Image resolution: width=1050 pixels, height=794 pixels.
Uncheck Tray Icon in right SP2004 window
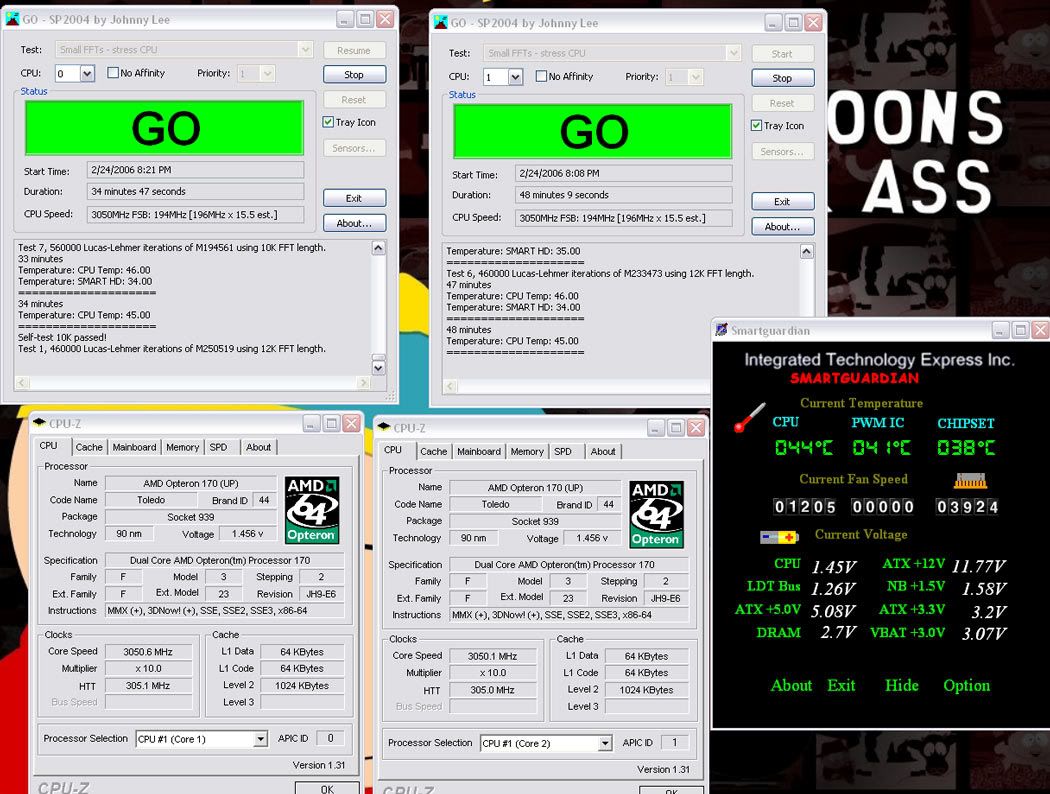click(756, 125)
